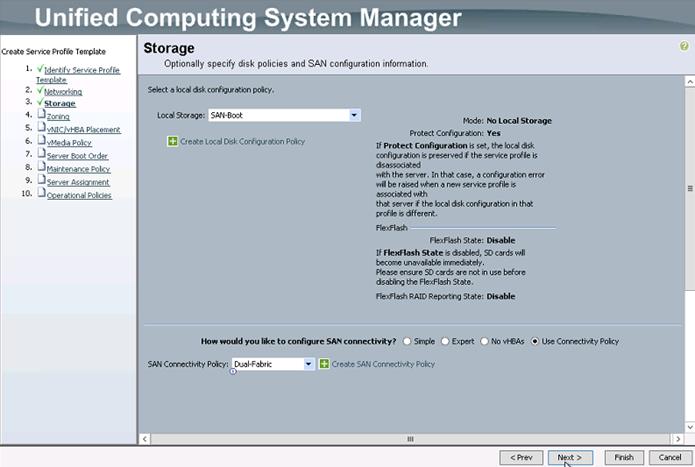Click the 'FlexFlash State: Disable' text
The image size is (695, 467).
tap(472, 240)
